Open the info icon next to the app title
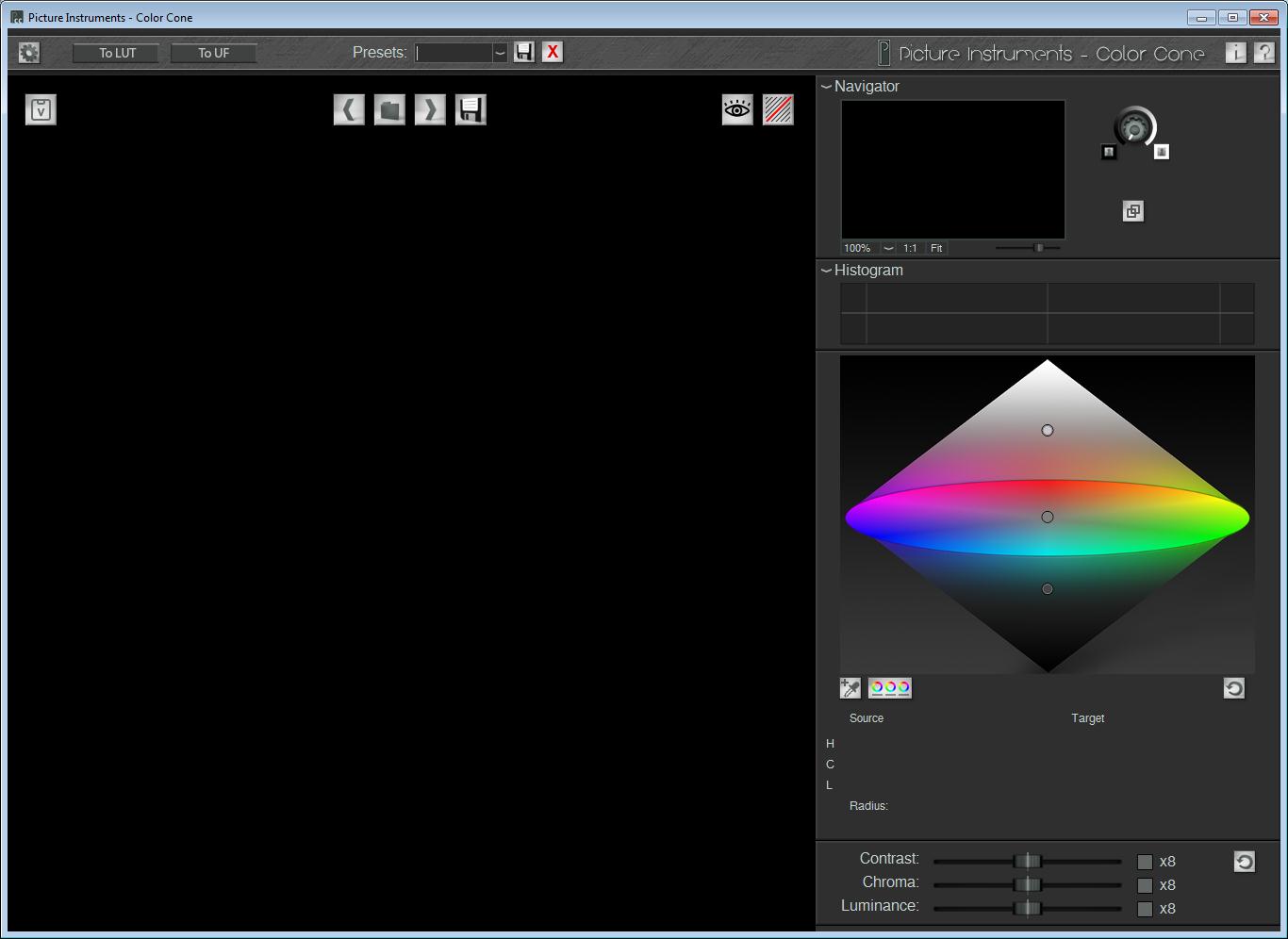The height and width of the screenshot is (939, 1288). (x=1235, y=53)
